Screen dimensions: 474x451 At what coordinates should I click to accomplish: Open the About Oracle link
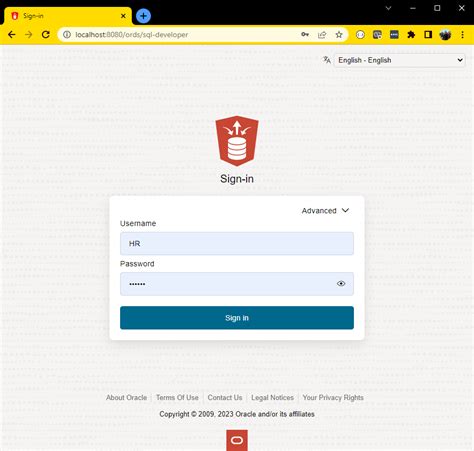pyautogui.click(x=126, y=398)
